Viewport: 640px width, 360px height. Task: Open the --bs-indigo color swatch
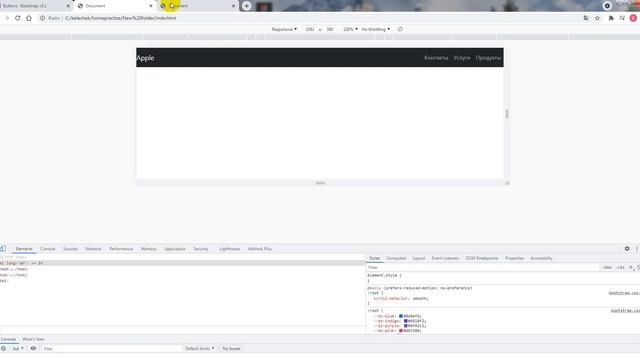click(406, 321)
